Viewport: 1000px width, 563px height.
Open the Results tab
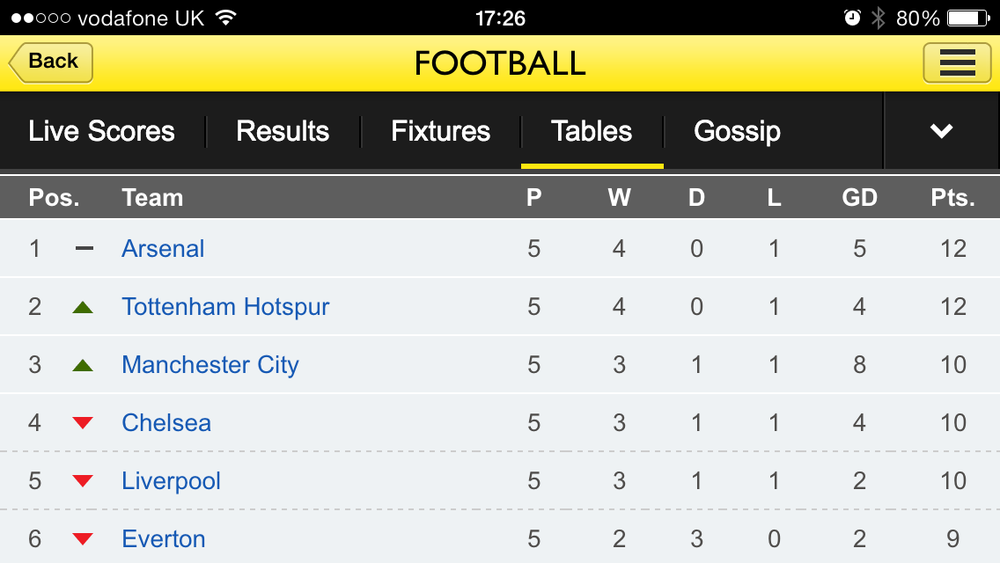pos(282,131)
